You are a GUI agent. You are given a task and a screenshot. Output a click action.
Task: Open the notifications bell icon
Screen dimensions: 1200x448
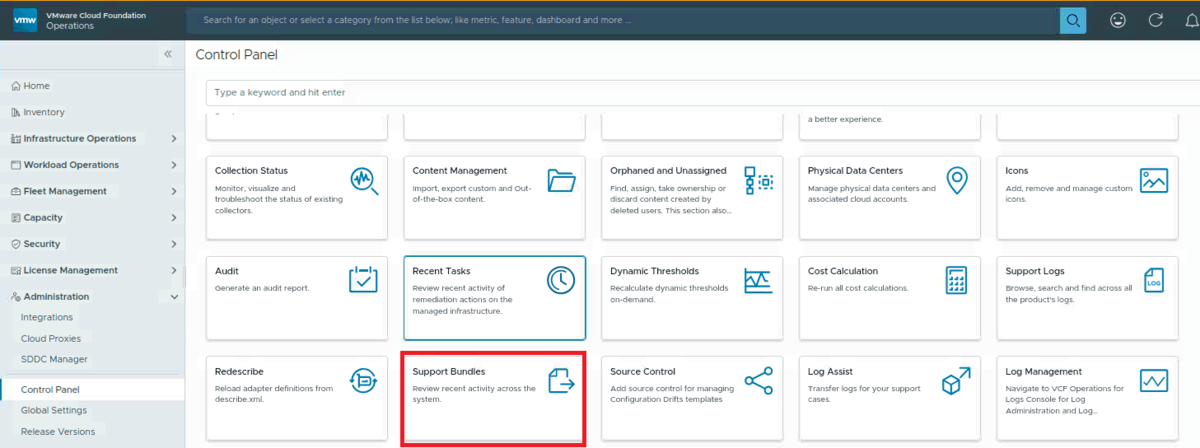tap(1191, 20)
